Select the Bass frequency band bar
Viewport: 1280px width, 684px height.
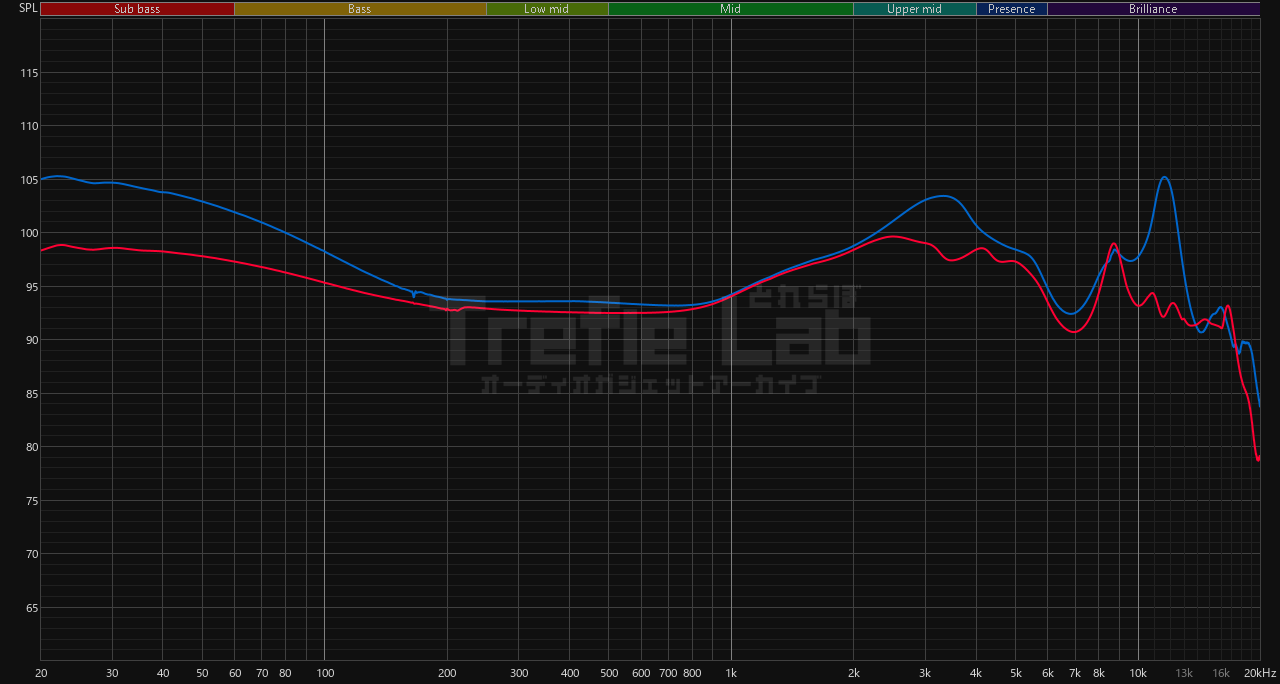(x=360, y=9)
